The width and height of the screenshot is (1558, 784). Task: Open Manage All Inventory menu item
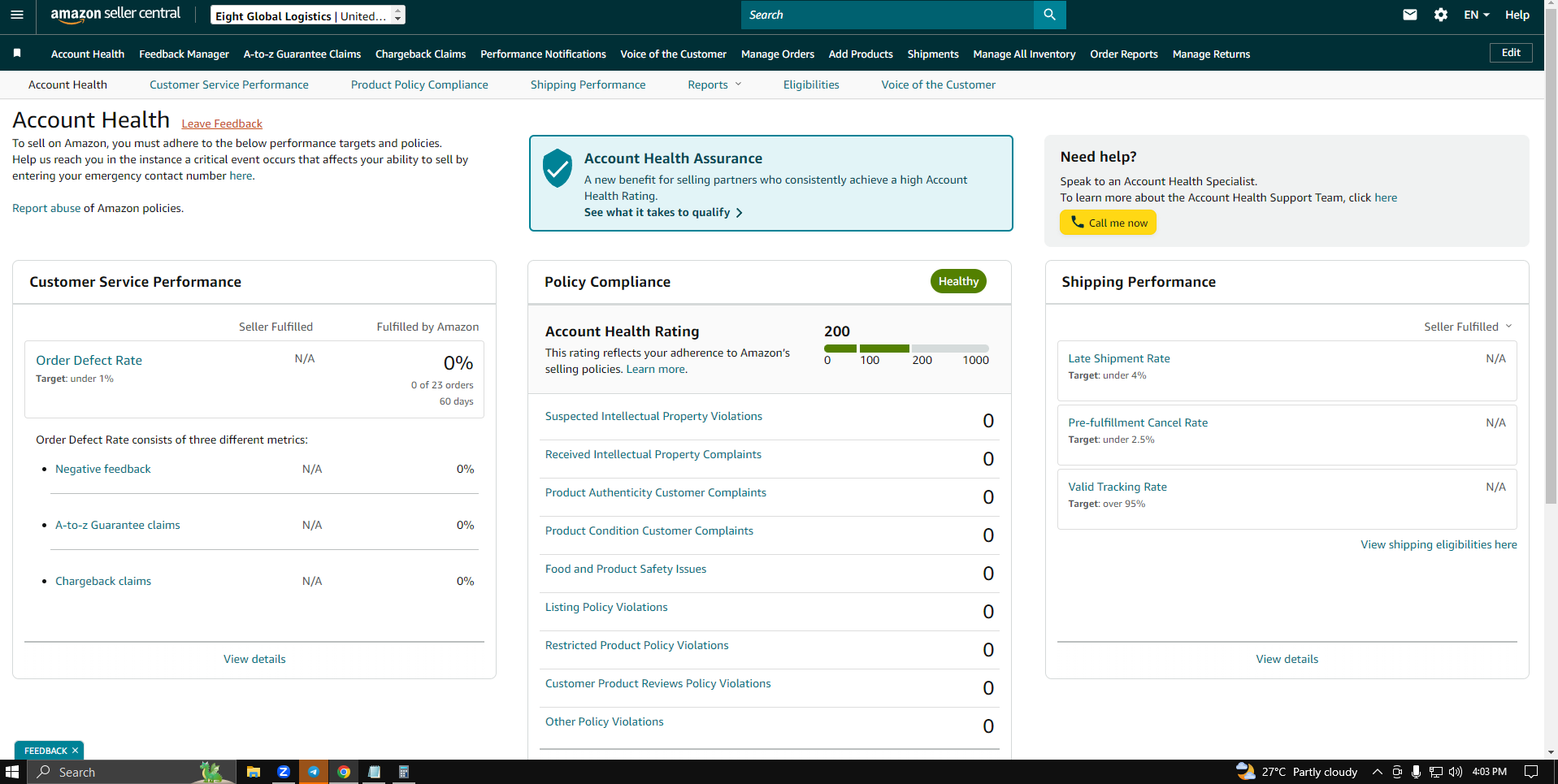(x=1024, y=54)
